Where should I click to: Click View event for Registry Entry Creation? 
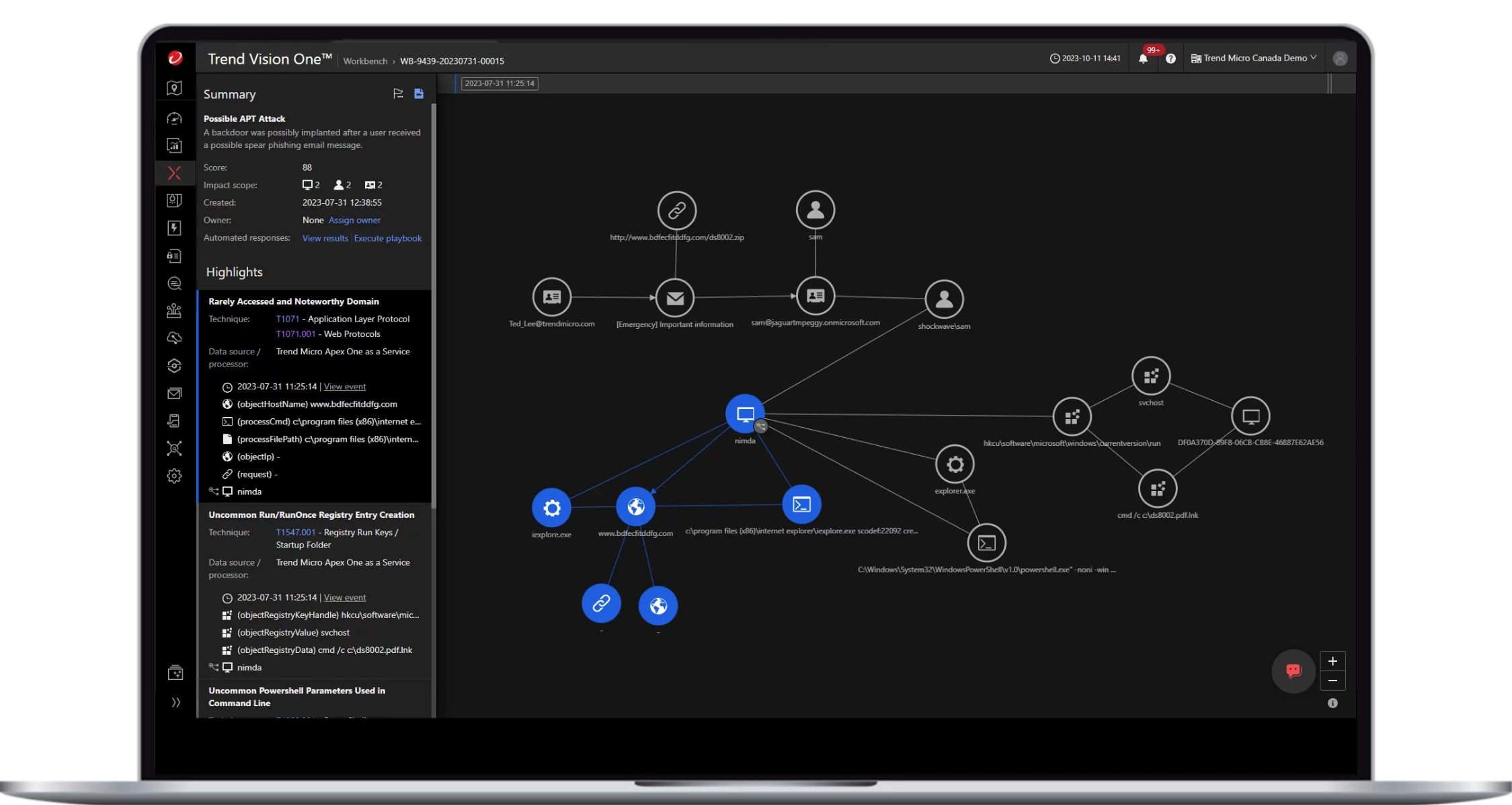[345, 597]
